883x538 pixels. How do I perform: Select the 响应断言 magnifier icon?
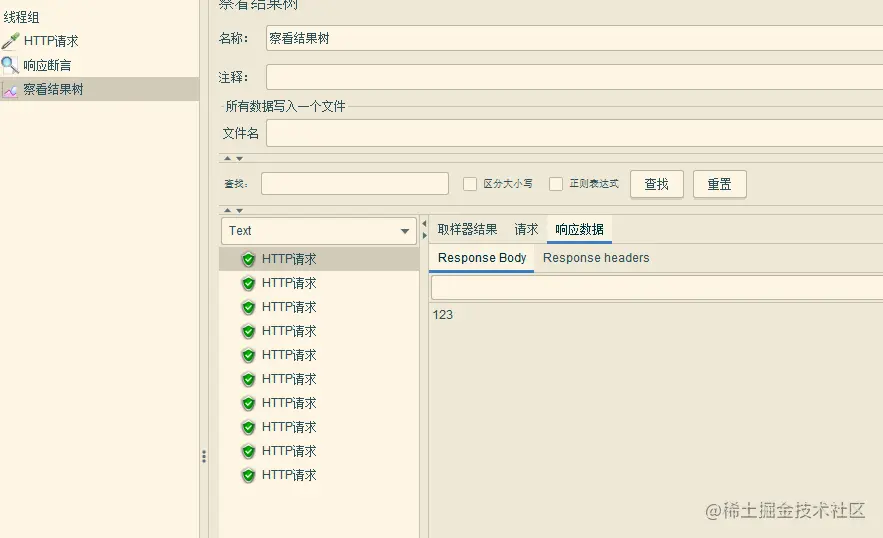[x=10, y=65]
